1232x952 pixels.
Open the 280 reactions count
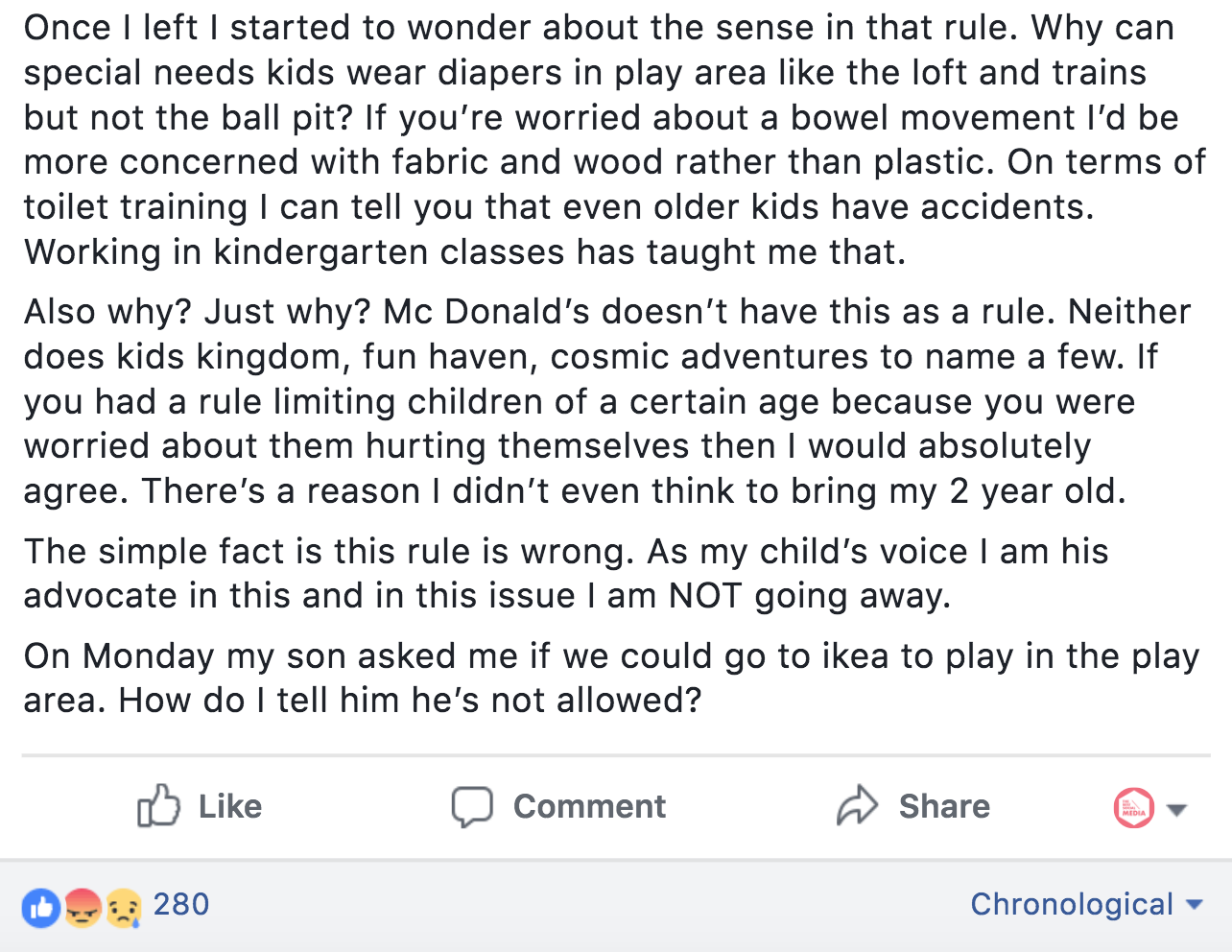[x=181, y=904]
